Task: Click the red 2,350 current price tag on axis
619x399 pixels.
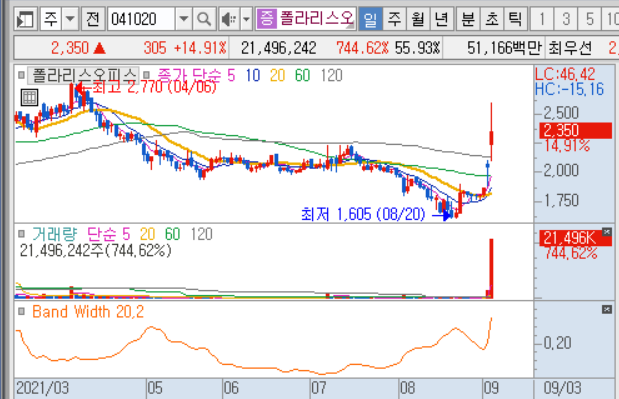Action: click(x=576, y=131)
